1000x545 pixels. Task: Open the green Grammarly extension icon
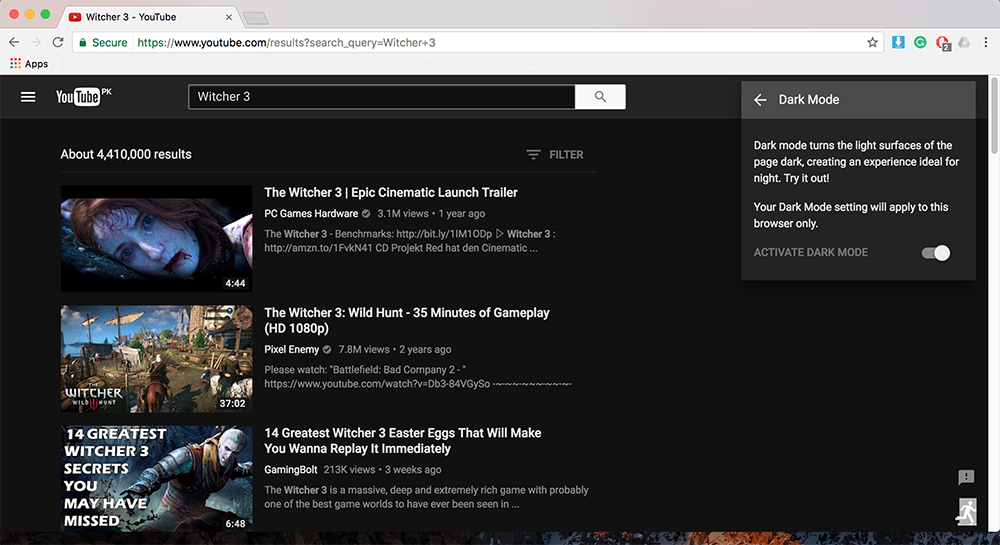[x=920, y=43]
